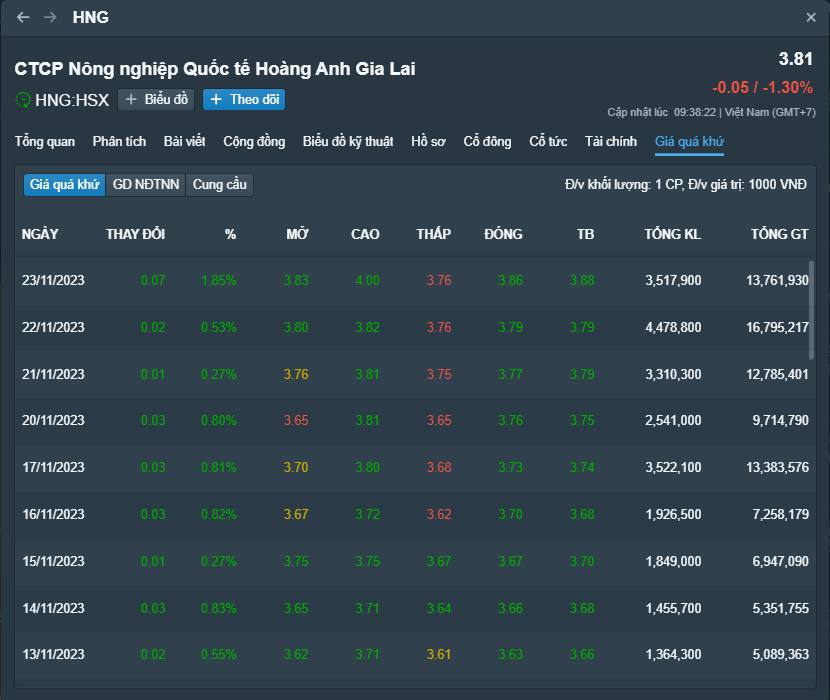Click total value 5,089,363
The image size is (830, 700).
click(x=780, y=654)
